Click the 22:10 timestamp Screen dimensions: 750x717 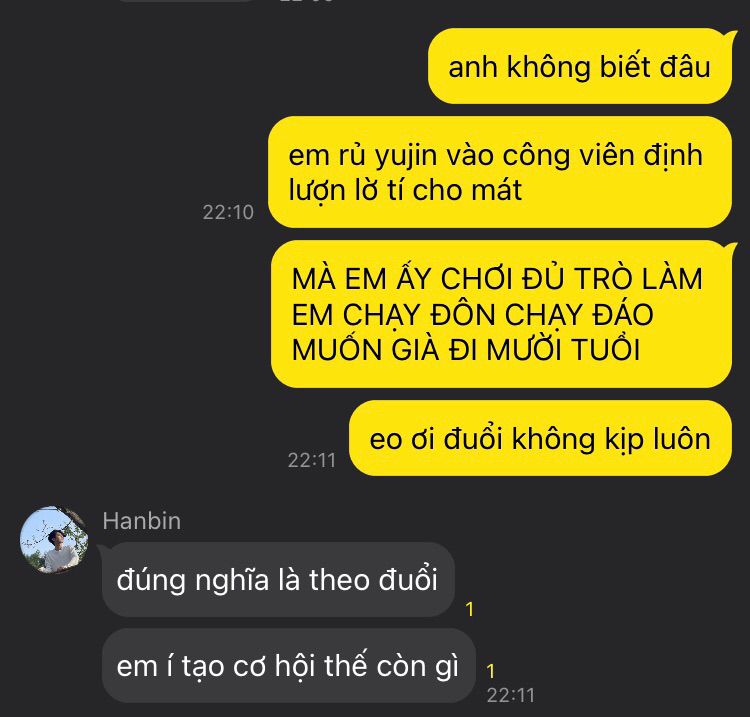click(228, 212)
